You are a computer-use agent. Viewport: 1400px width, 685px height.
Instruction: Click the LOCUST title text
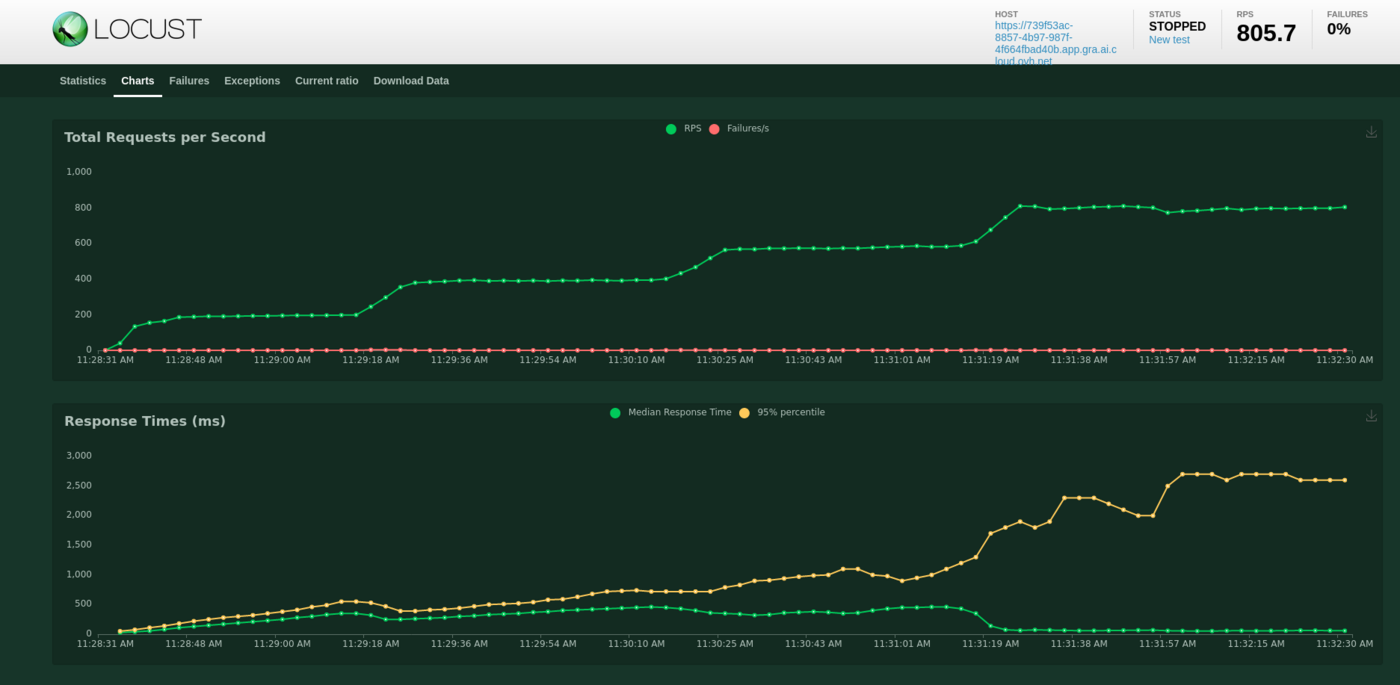coord(147,29)
